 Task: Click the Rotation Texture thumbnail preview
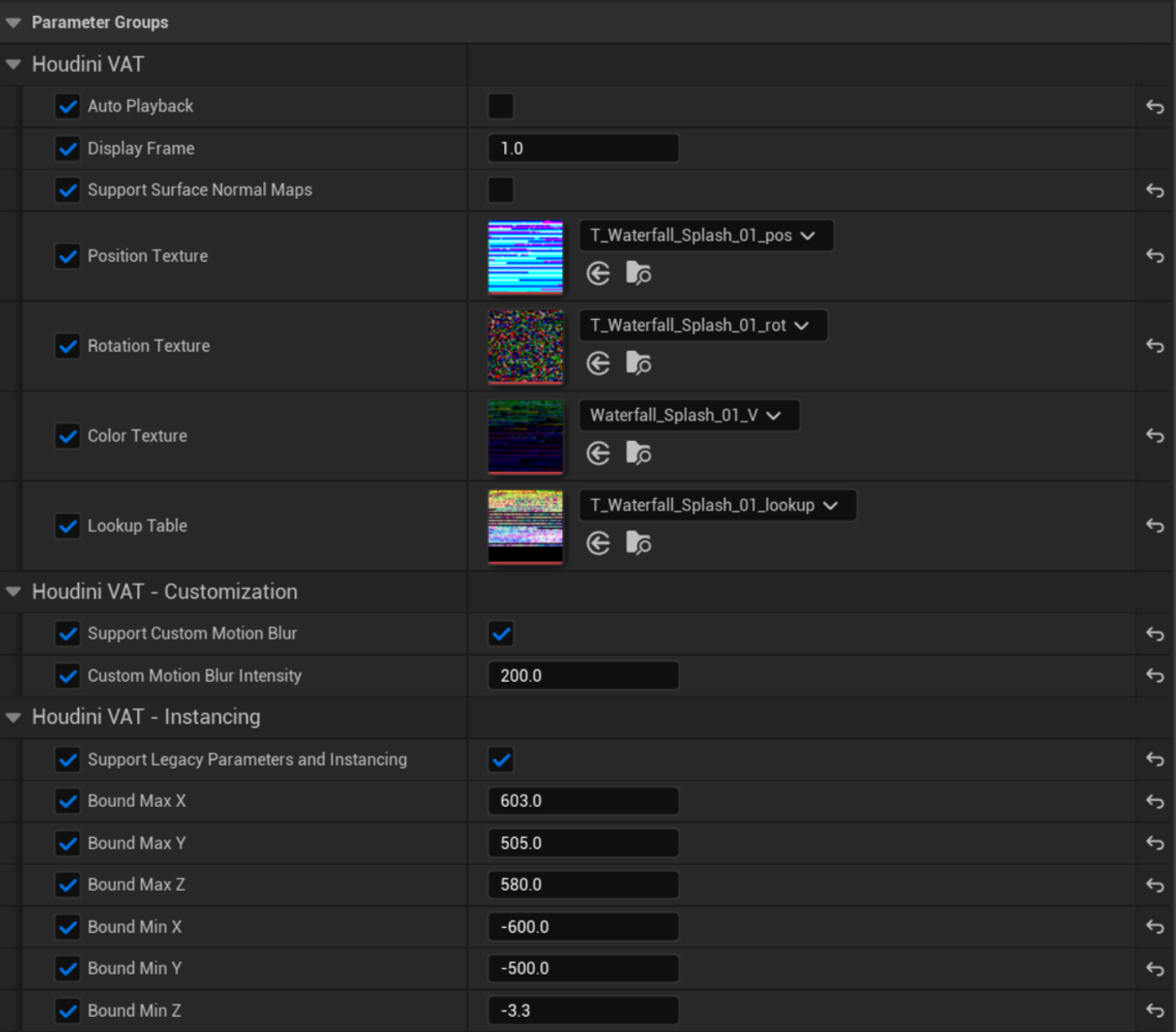pos(526,346)
